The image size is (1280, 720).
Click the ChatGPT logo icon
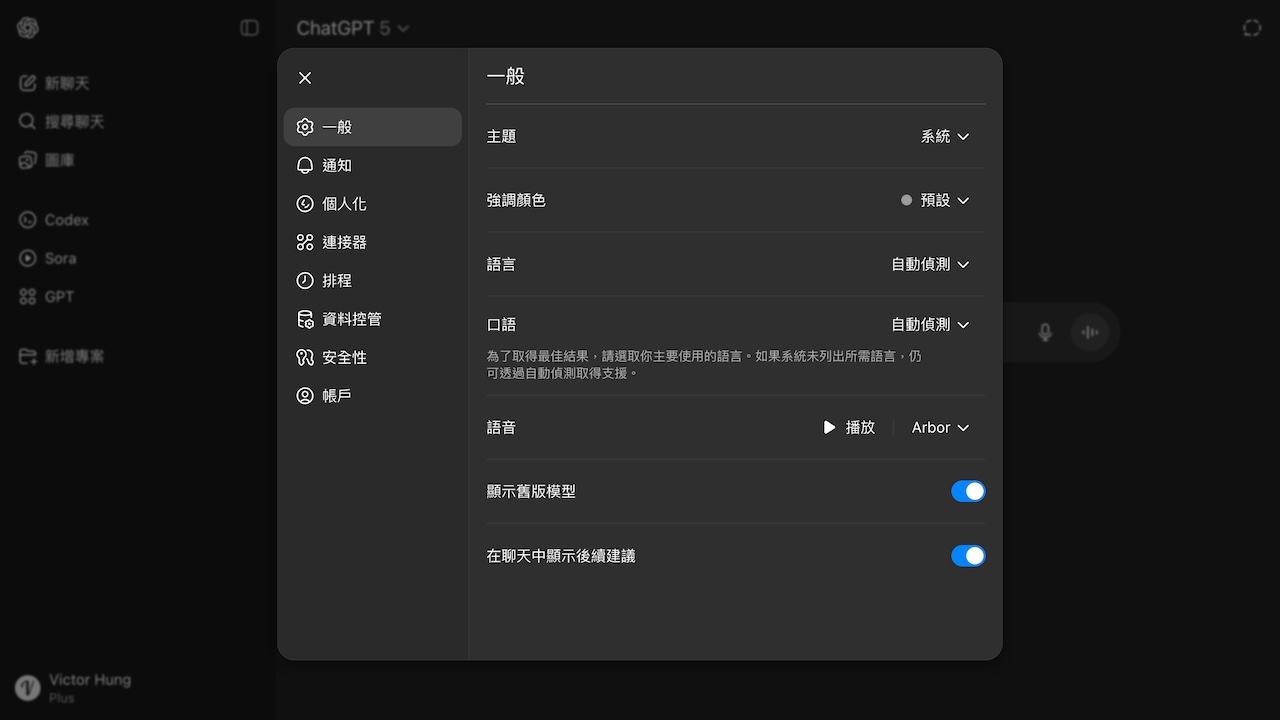[x=28, y=28]
